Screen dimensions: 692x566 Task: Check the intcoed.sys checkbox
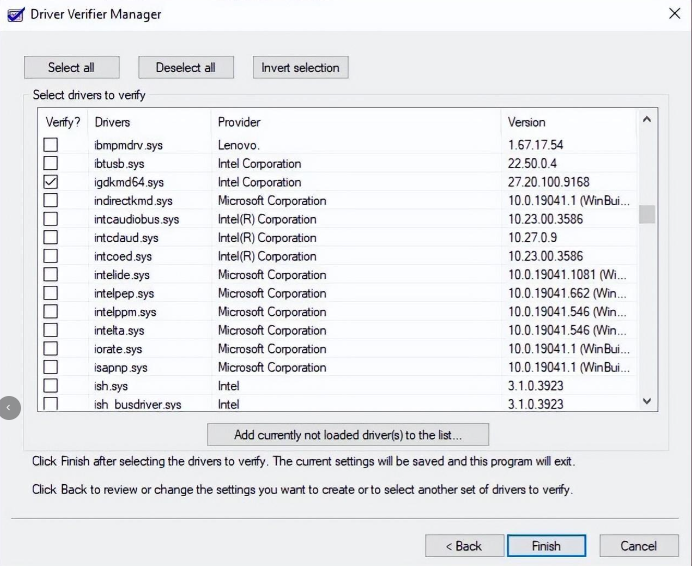click(x=51, y=256)
